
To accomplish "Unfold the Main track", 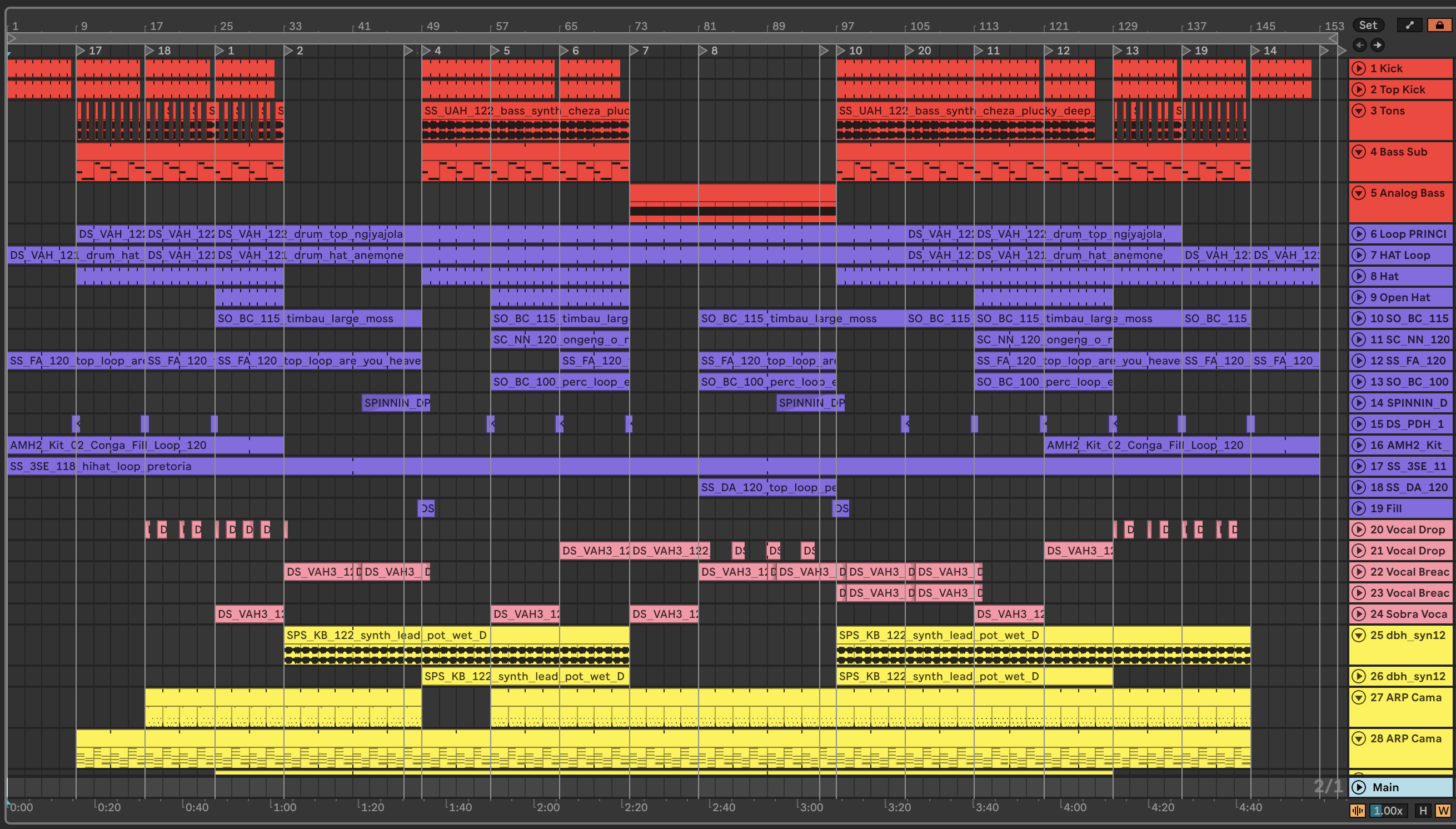I will [x=1359, y=787].
